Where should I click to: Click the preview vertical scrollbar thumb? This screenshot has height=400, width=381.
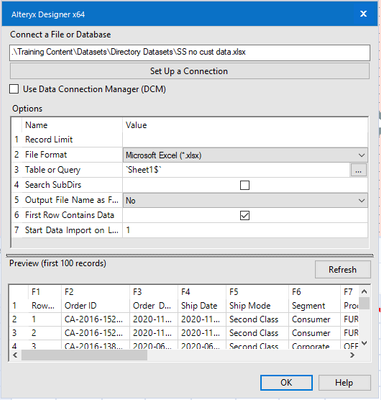pyautogui.click(x=364, y=303)
